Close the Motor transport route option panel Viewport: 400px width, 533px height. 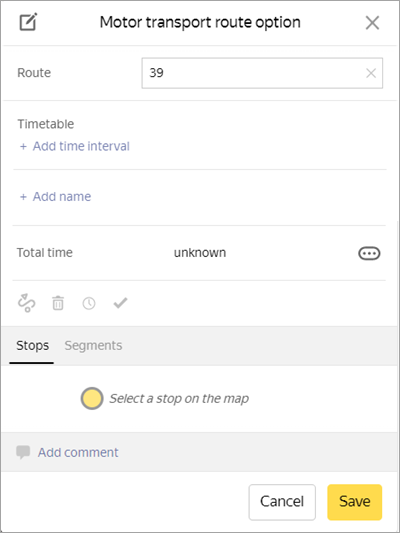click(372, 23)
